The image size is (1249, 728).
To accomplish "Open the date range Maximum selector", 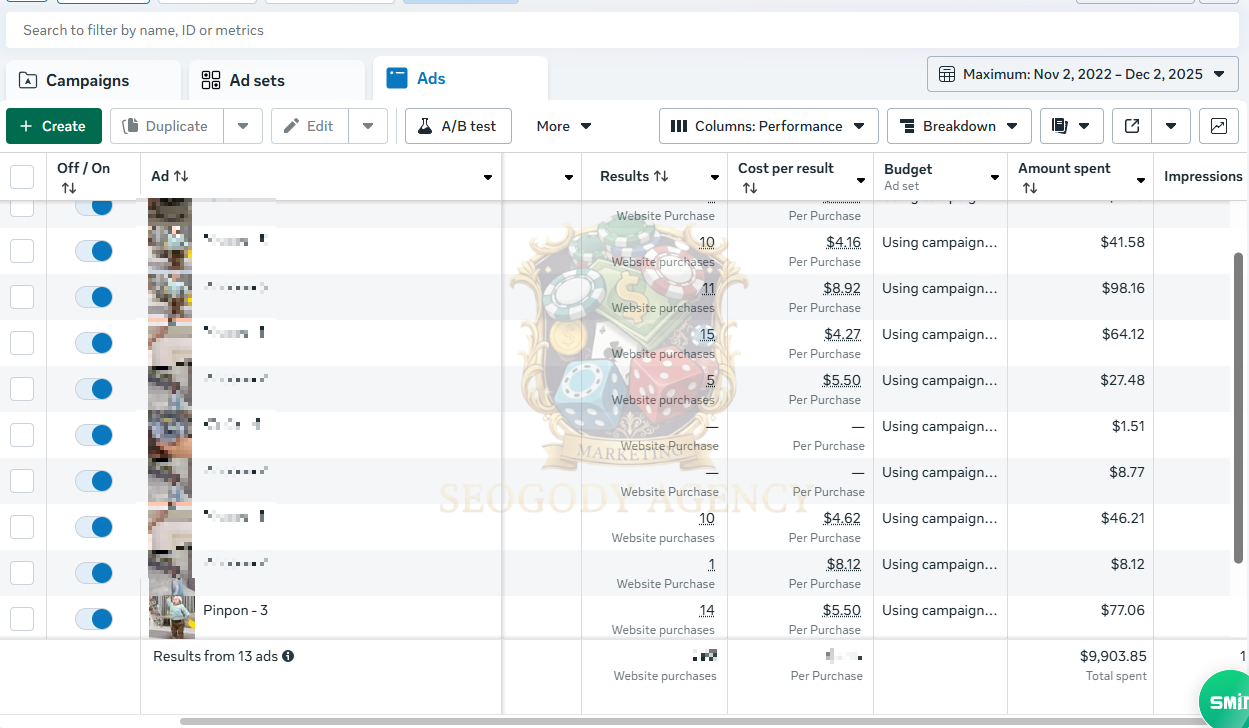I will pyautogui.click(x=1083, y=74).
